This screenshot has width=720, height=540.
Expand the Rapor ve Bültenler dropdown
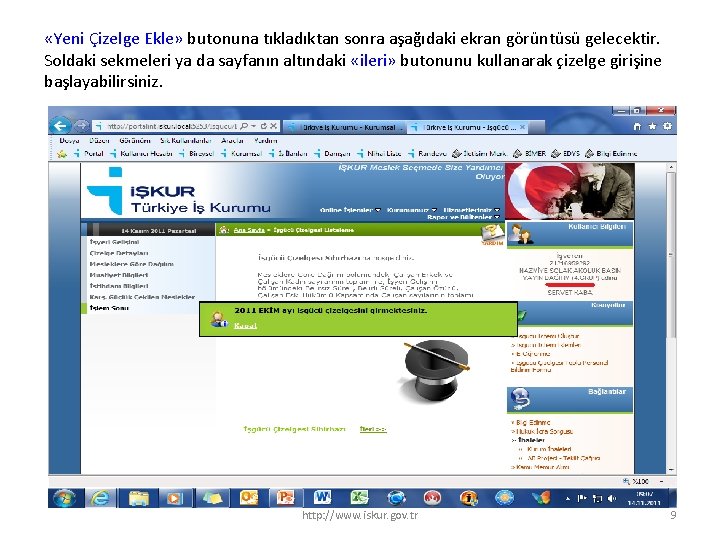pyautogui.click(x=463, y=217)
